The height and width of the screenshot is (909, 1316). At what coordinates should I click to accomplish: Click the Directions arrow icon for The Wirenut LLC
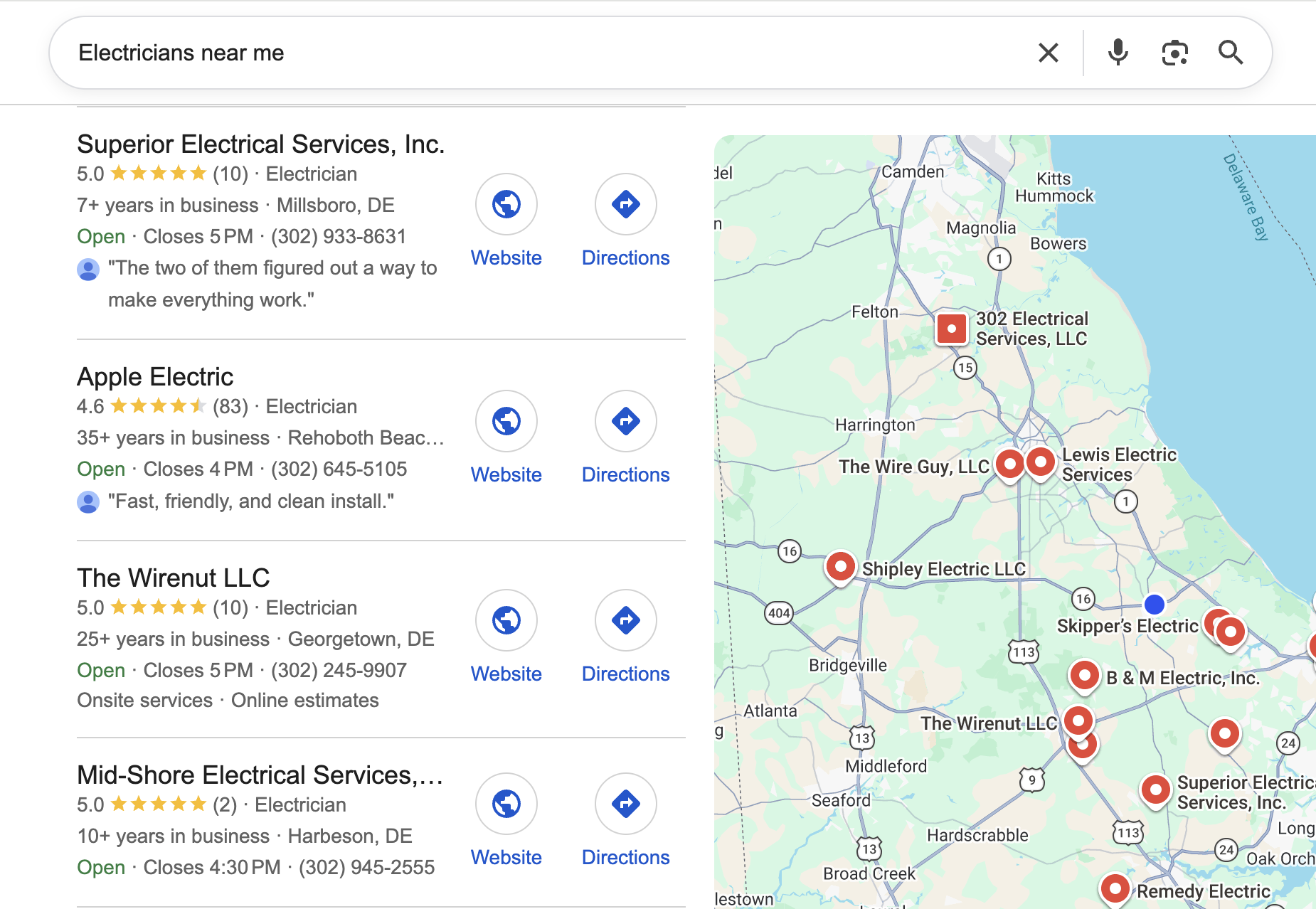point(626,620)
